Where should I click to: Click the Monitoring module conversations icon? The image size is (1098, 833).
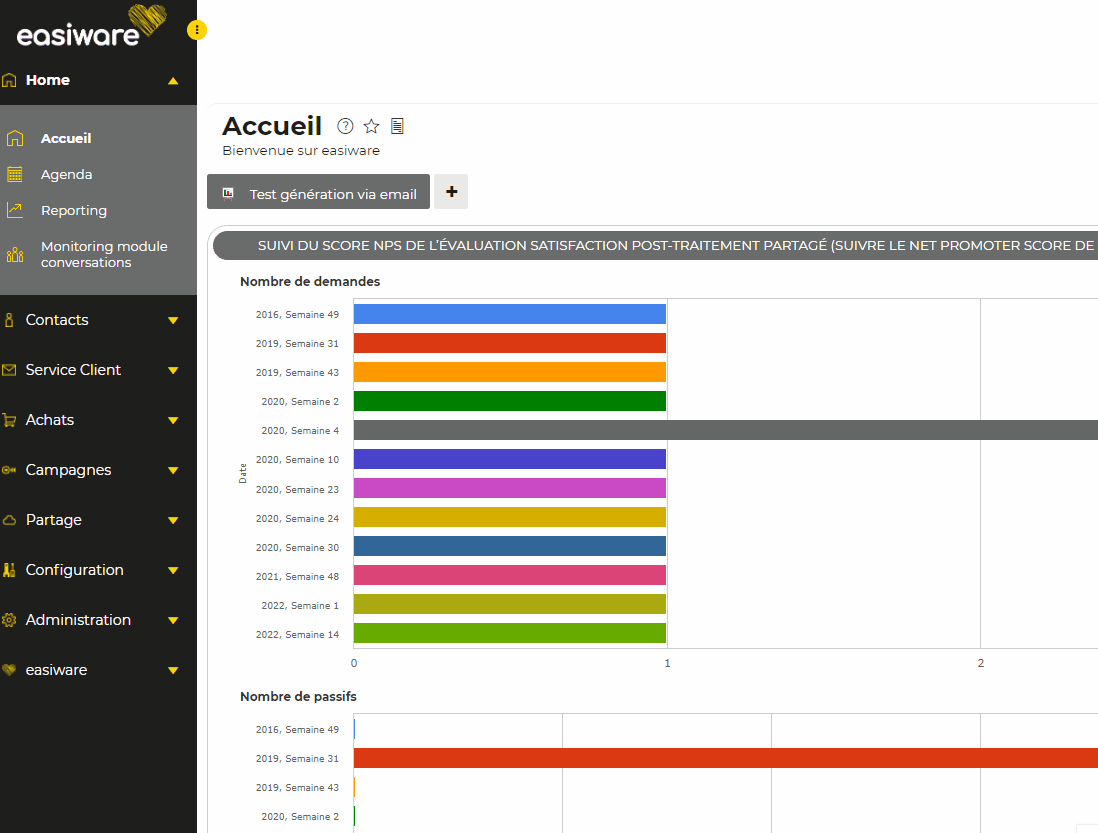click(14, 254)
